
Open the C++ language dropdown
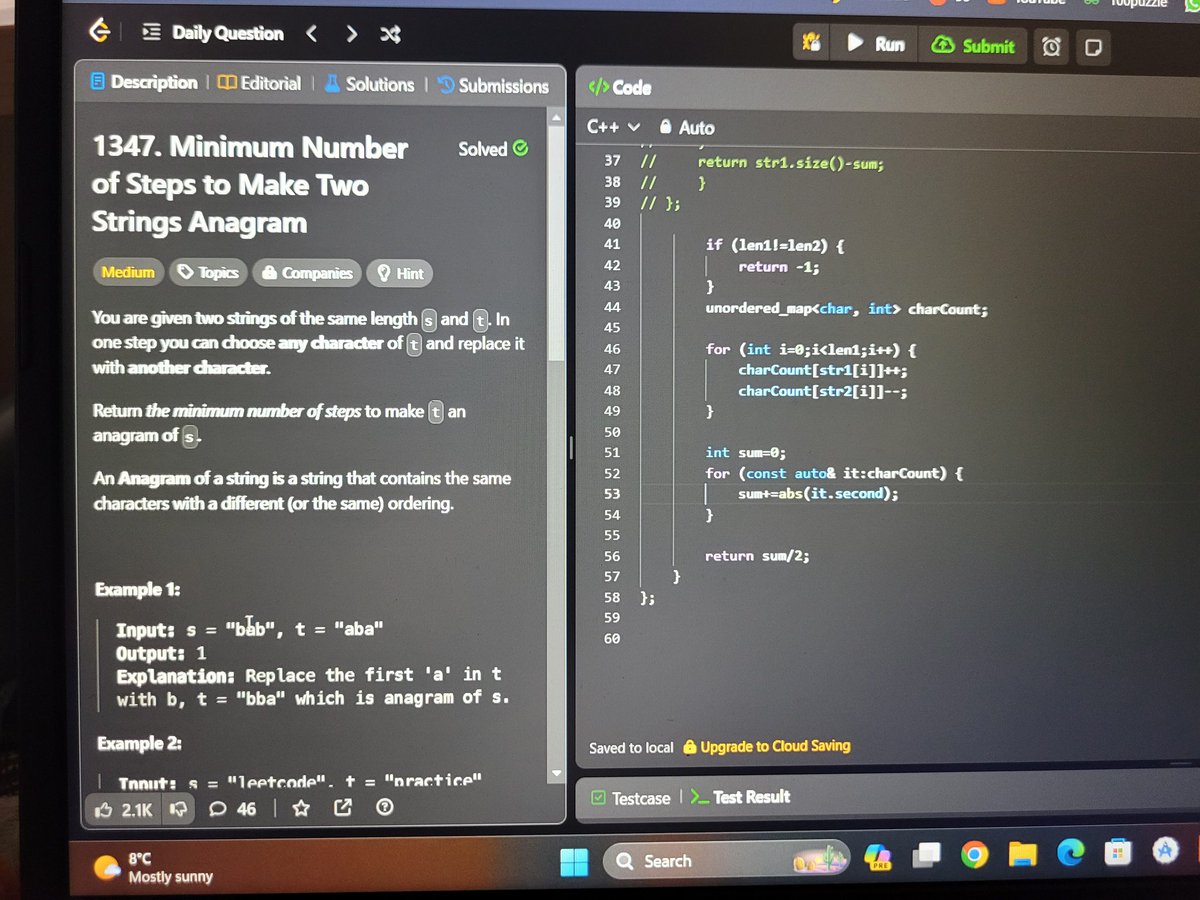coord(613,127)
